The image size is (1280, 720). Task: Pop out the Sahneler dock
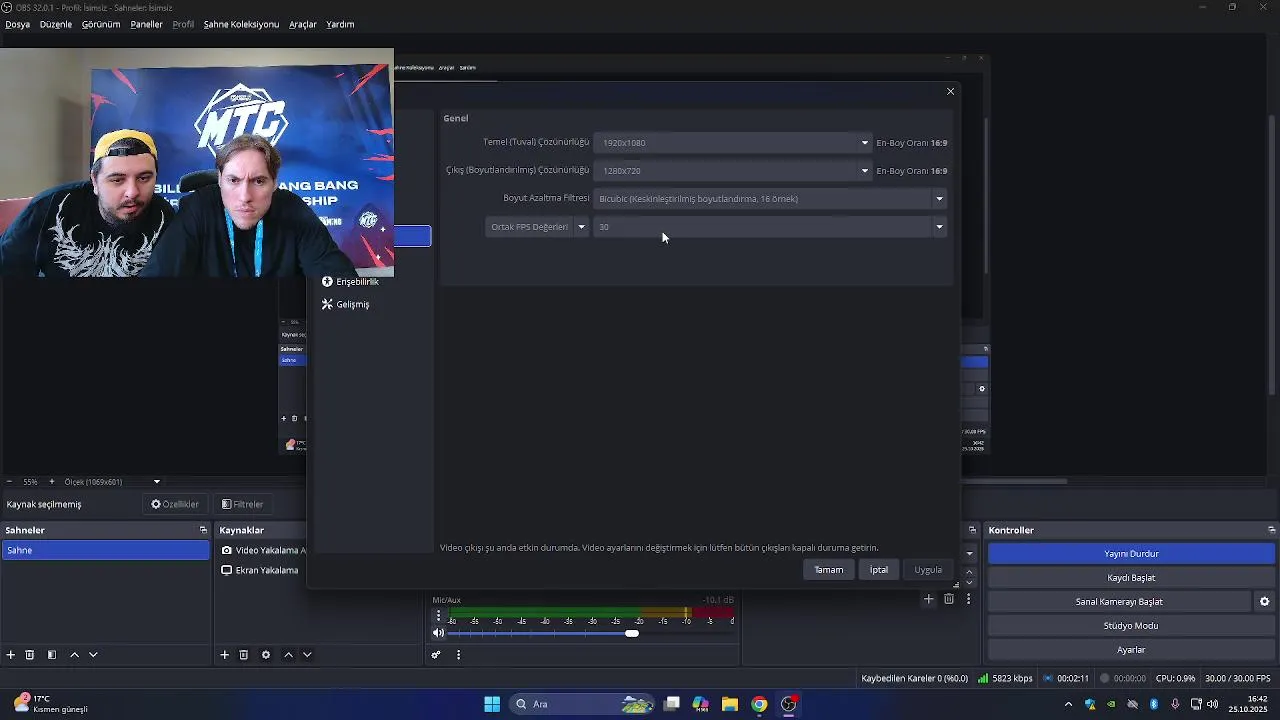tap(203, 530)
